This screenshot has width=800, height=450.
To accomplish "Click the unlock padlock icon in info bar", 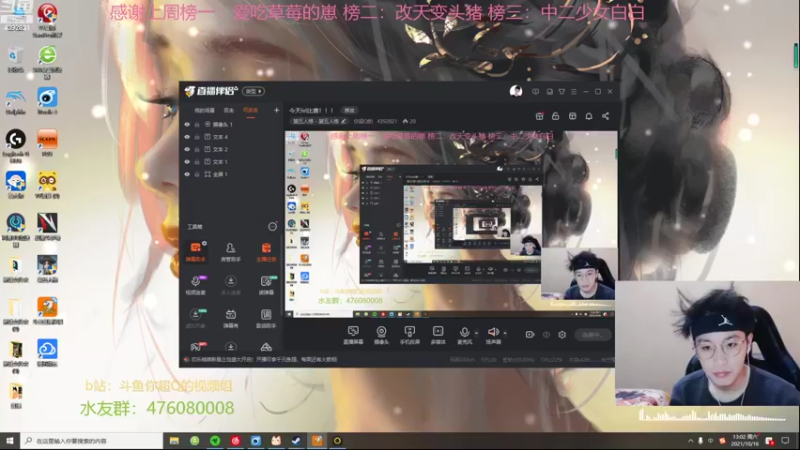I will pyautogui.click(x=556, y=116).
